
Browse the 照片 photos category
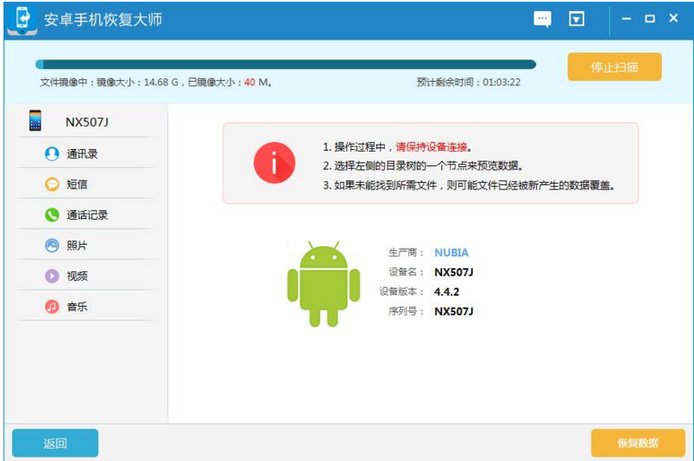coord(76,245)
